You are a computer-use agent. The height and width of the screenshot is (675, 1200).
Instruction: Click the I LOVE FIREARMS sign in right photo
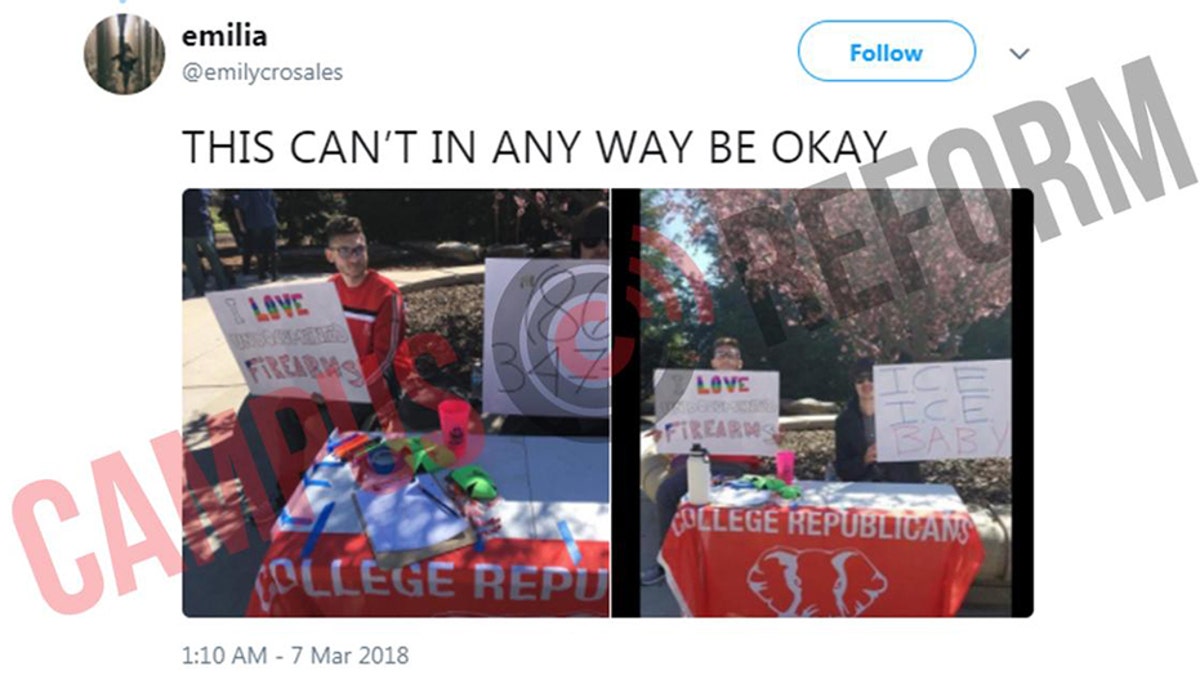pos(716,411)
